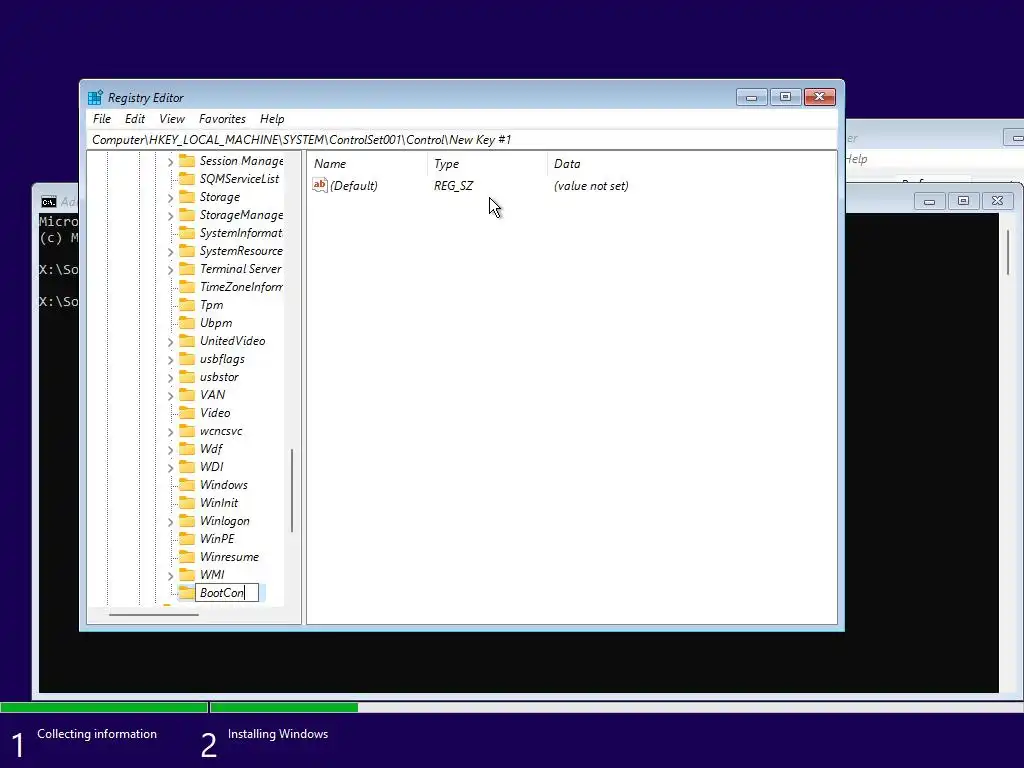Screen dimensions: 1024x768
Task: Click the Command Prompt window vertical scrollbar
Action: (1008, 252)
